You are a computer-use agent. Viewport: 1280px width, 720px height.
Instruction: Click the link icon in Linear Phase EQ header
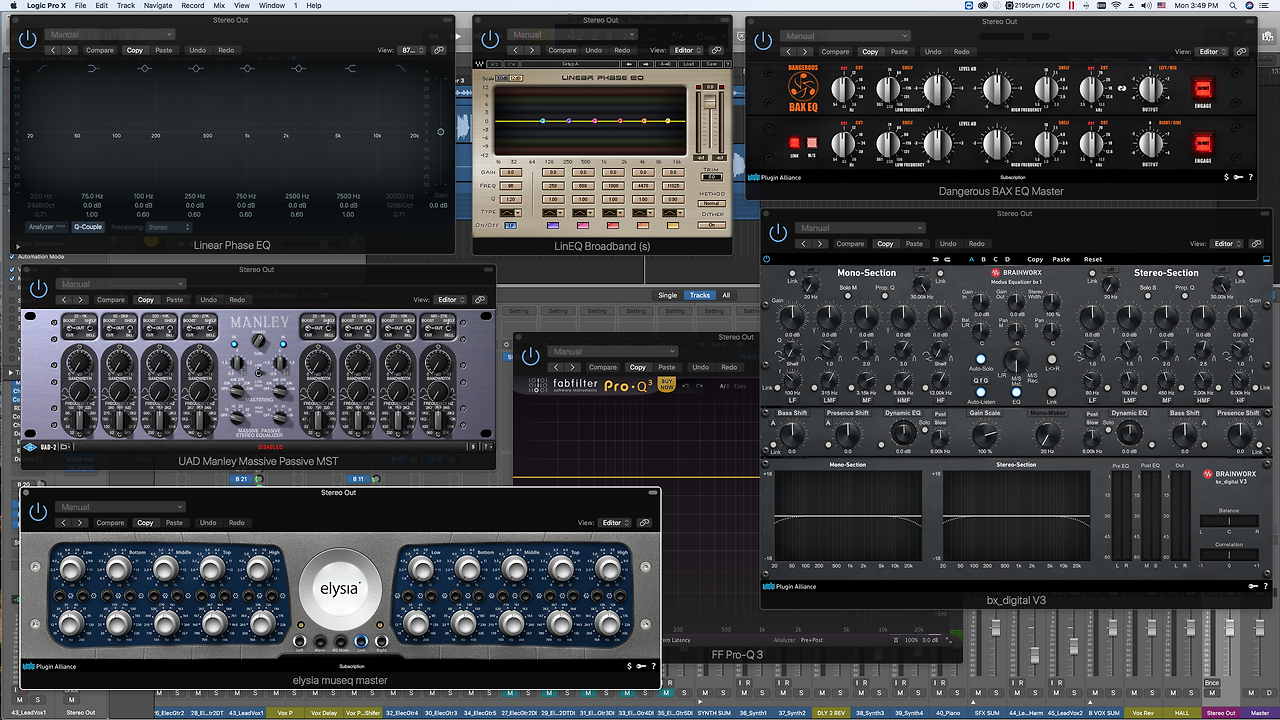[x=439, y=50]
